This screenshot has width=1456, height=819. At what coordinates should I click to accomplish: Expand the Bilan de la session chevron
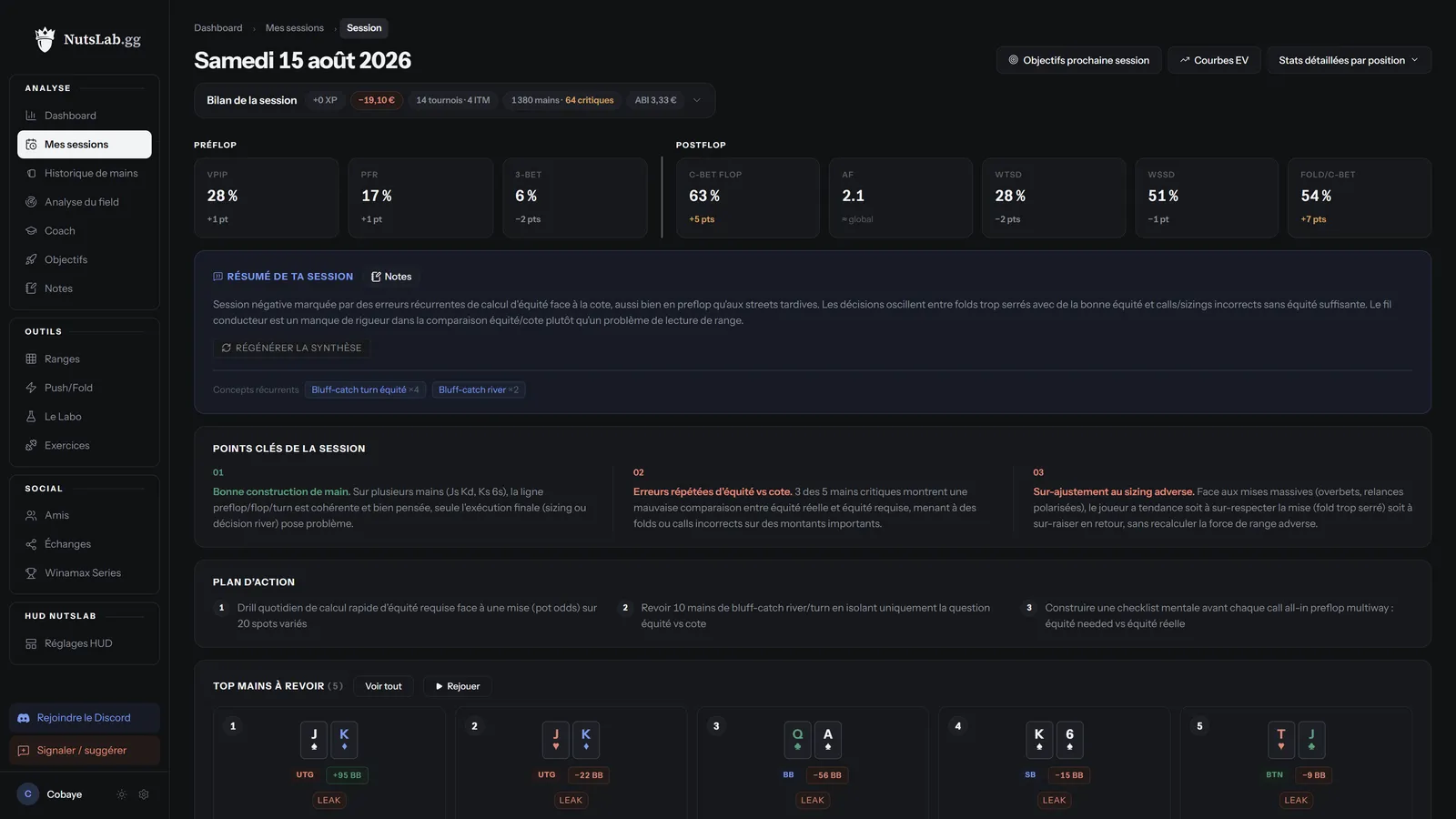697,100
